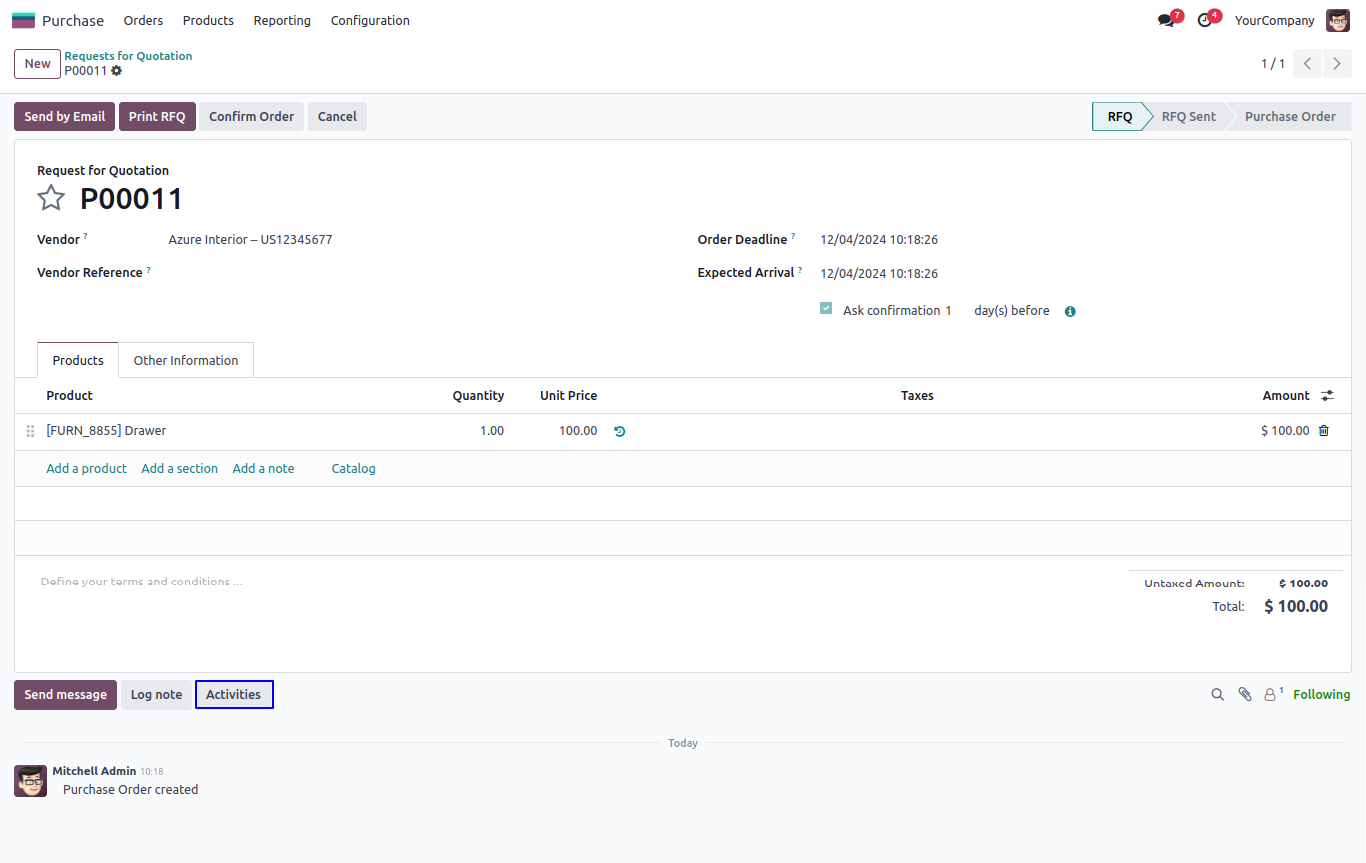Click the price history icon beside the unit price
The height and width of the screenshot is (863, 1366).
[620, 431]
